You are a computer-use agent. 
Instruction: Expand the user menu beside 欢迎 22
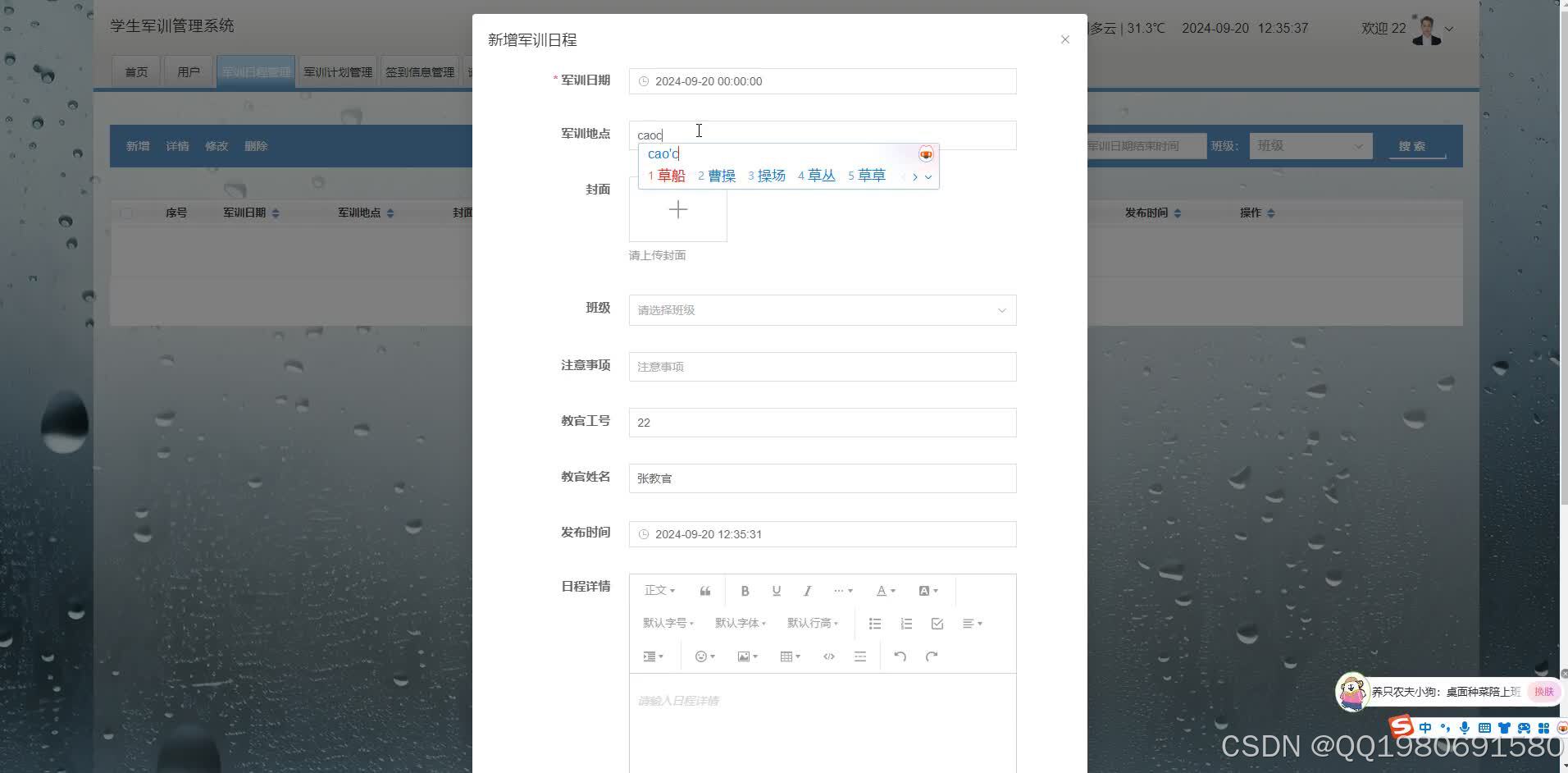pyautogui.click(x=1448, y=28)
